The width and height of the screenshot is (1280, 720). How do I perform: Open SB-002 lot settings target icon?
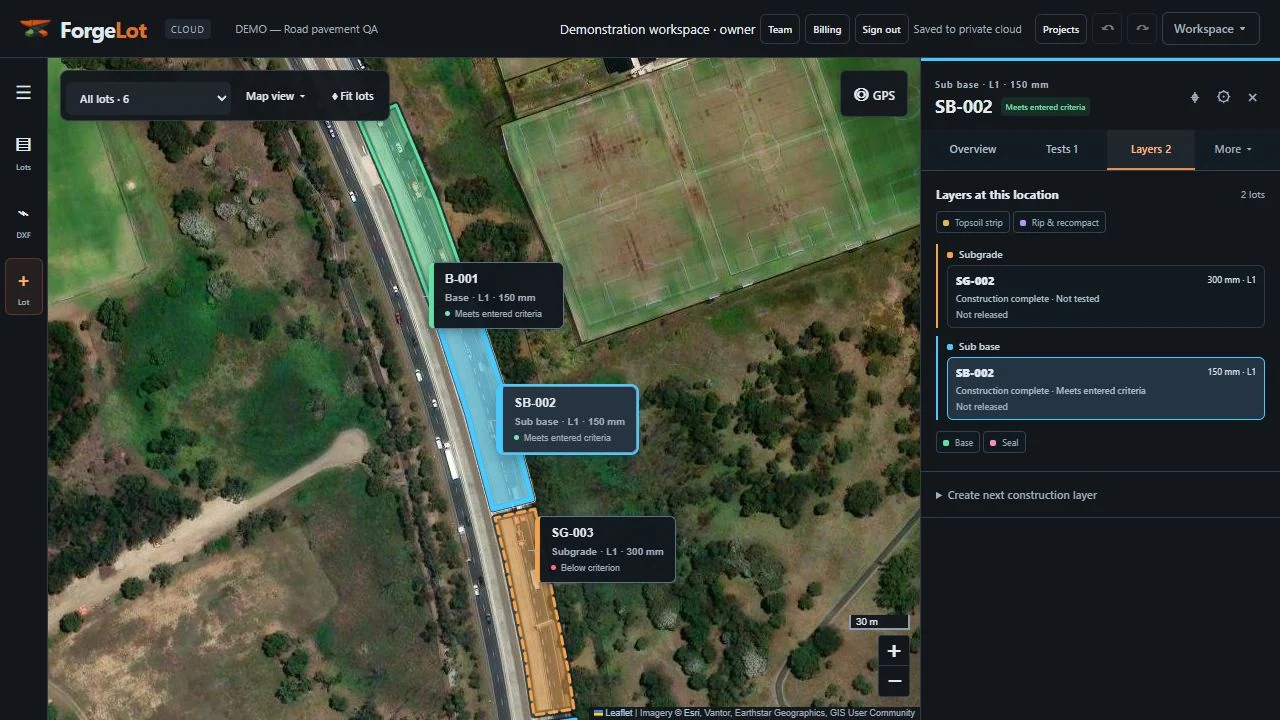(x=1223, y=97)
